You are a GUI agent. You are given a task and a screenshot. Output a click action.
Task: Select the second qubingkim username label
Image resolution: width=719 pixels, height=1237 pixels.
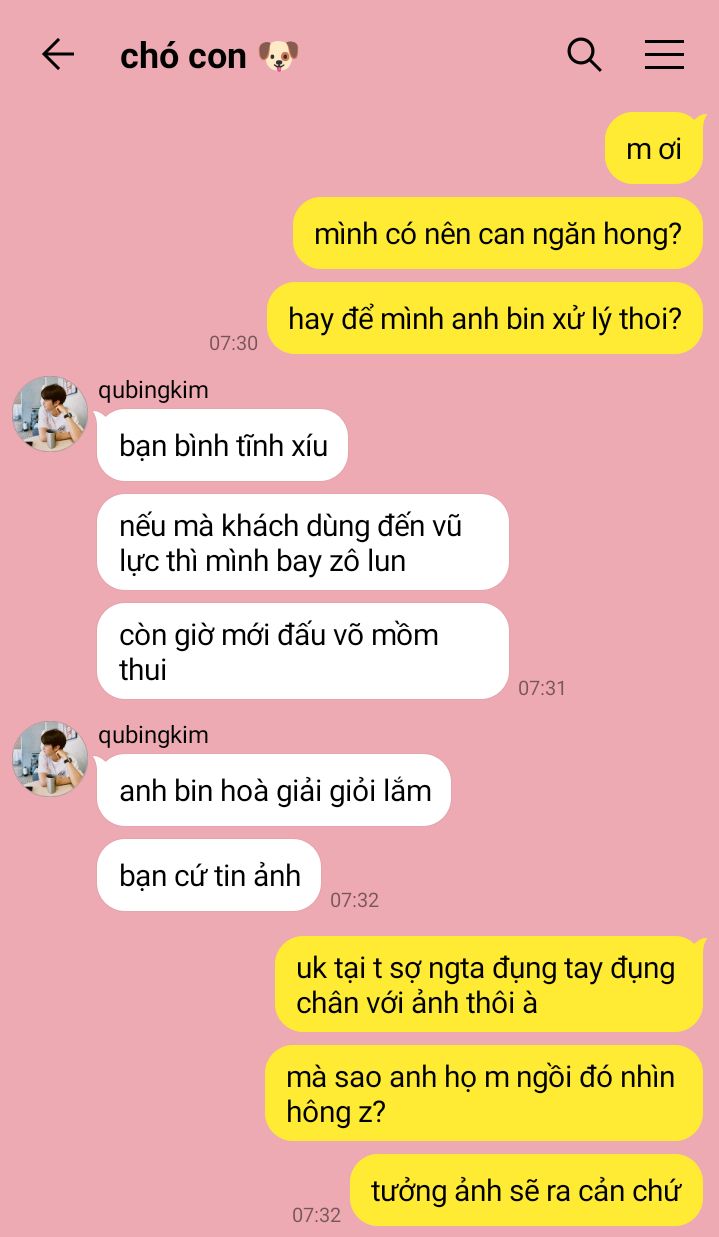click(153, 735)
